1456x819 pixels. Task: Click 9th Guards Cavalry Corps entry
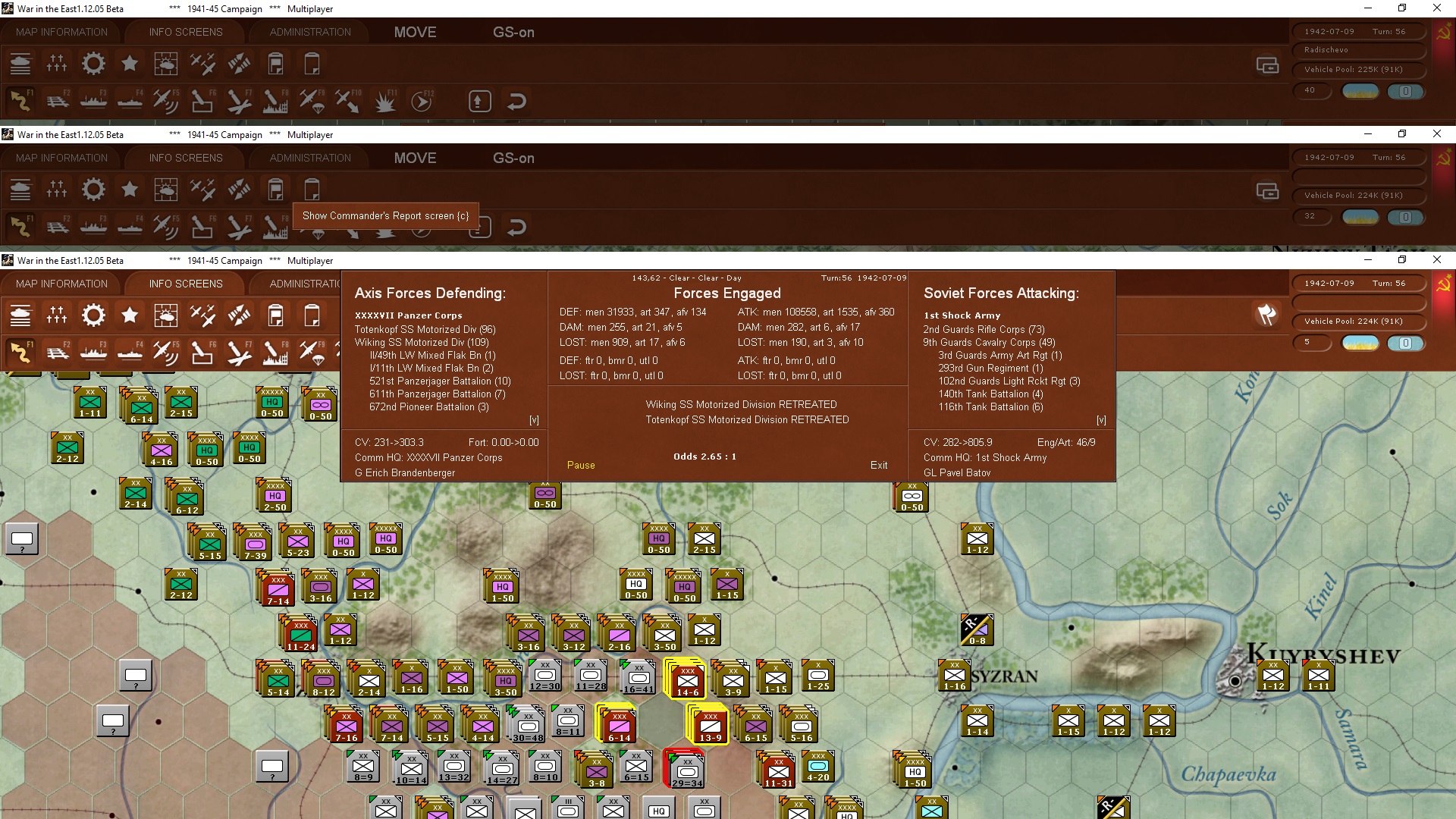coord(989,342)
